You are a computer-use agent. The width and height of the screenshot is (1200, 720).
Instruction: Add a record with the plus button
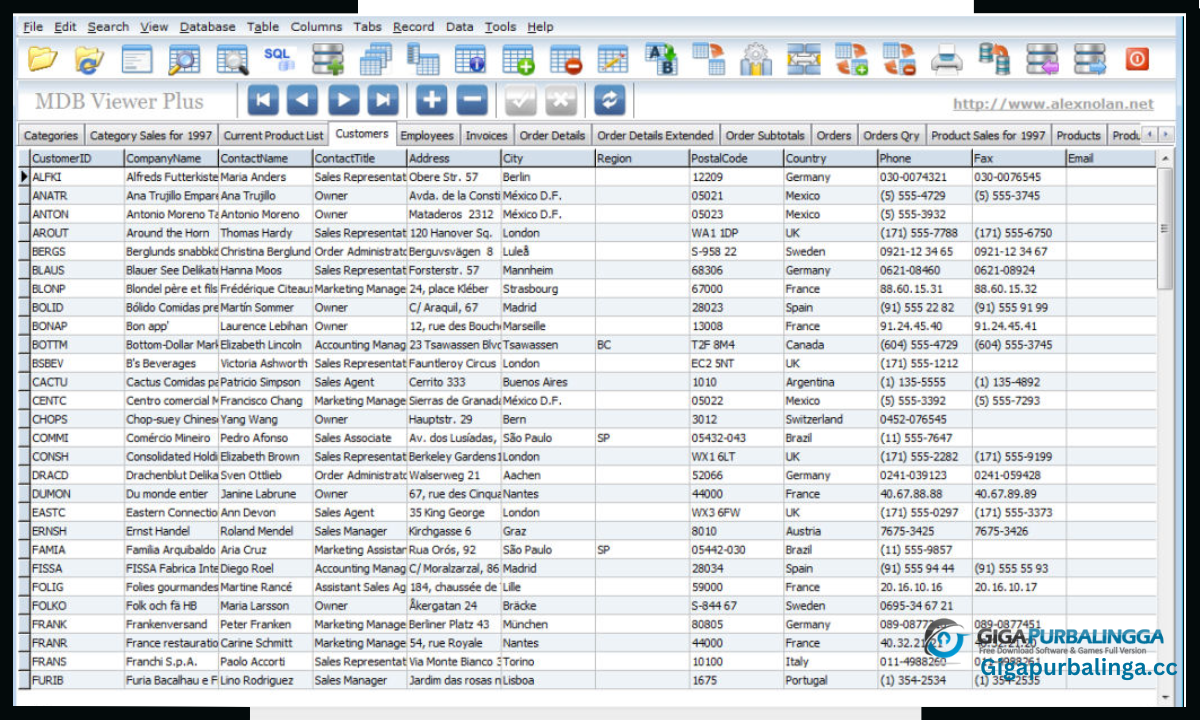(x=432, y=101)
